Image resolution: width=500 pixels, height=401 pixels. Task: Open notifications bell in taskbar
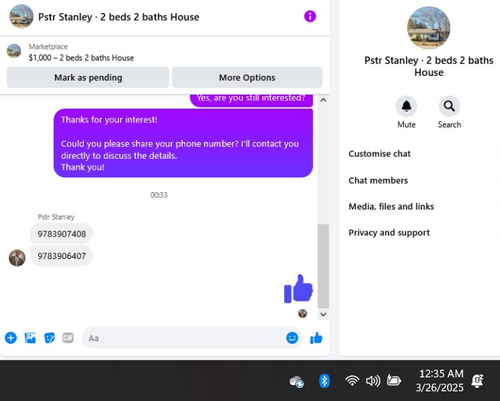click(477, 381)
